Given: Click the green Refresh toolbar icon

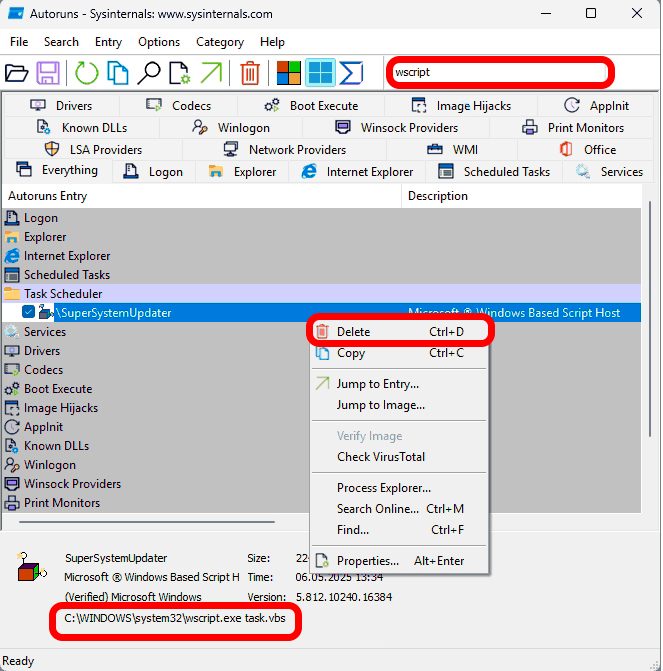Looking at the screenshot, I should [x=87, y=73].
